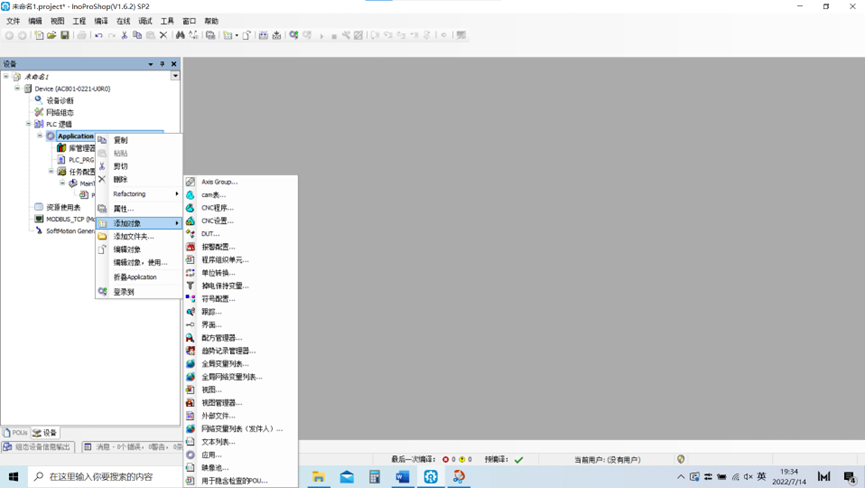This screenshot has width=865, height=488.
Task: Open the 调试 menu
Action: click(x=145, y=21)
